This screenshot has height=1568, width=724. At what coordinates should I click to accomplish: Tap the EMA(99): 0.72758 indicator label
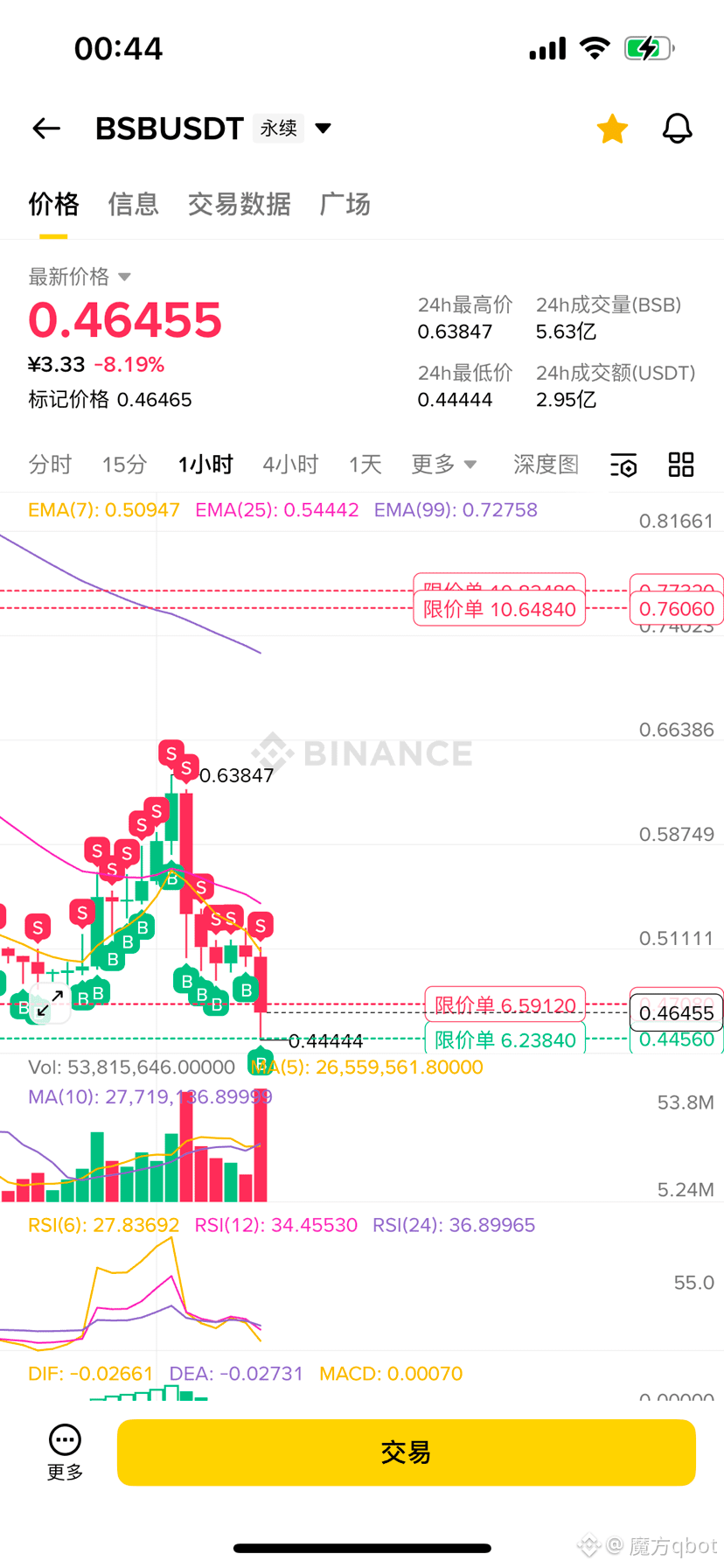click(456, 510)
